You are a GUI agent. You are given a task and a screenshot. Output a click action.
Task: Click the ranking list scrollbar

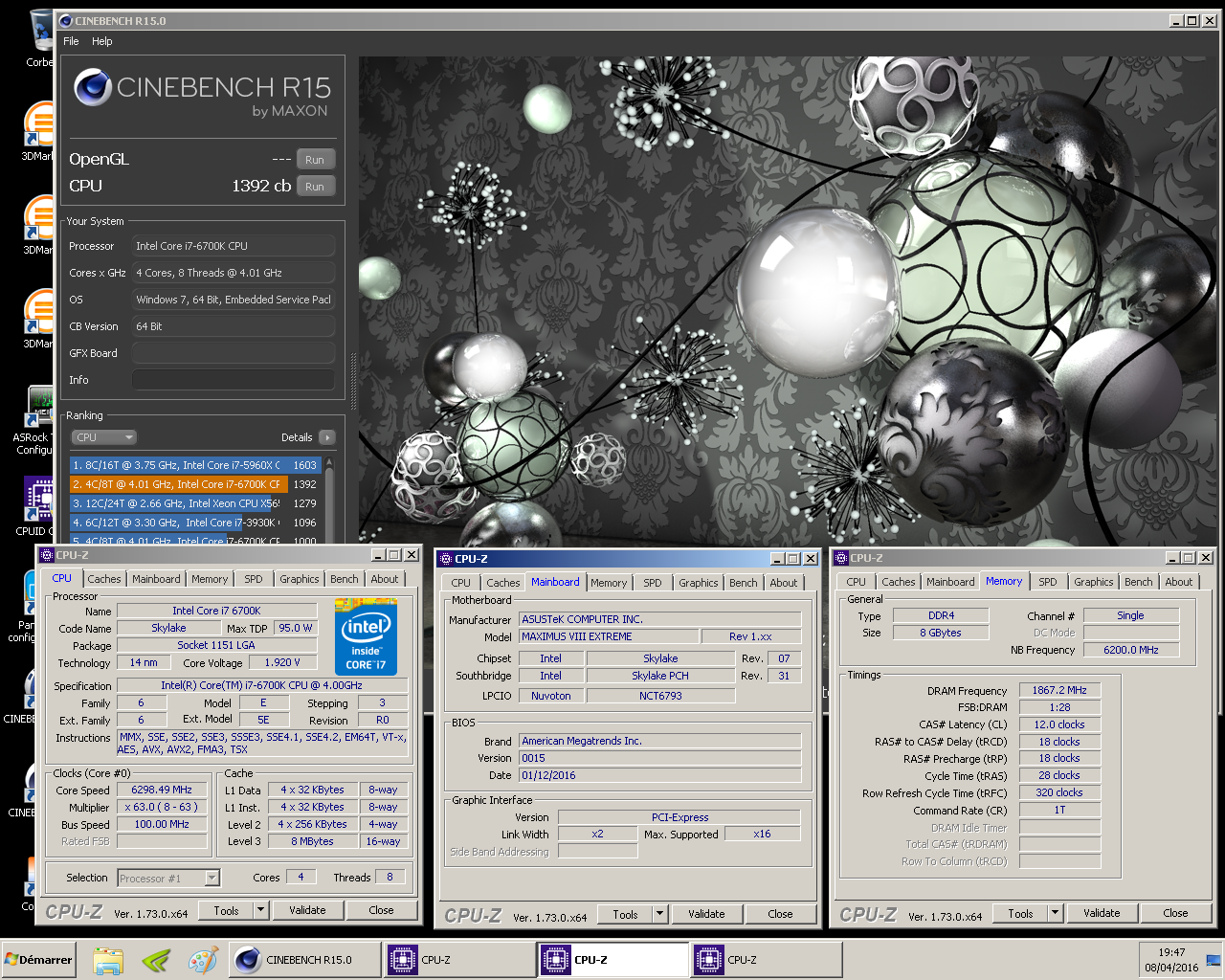click(329, 500)
